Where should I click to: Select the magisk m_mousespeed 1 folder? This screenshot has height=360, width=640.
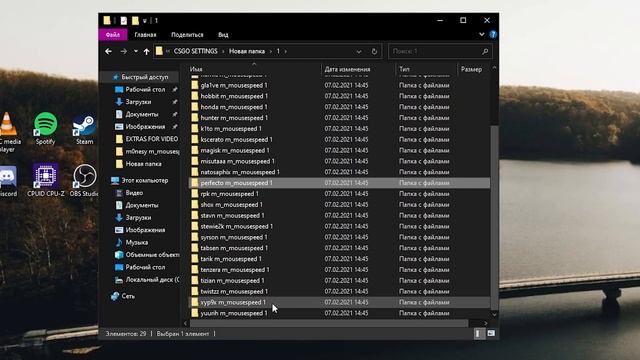pyautogui.click(x=235, y=150)
